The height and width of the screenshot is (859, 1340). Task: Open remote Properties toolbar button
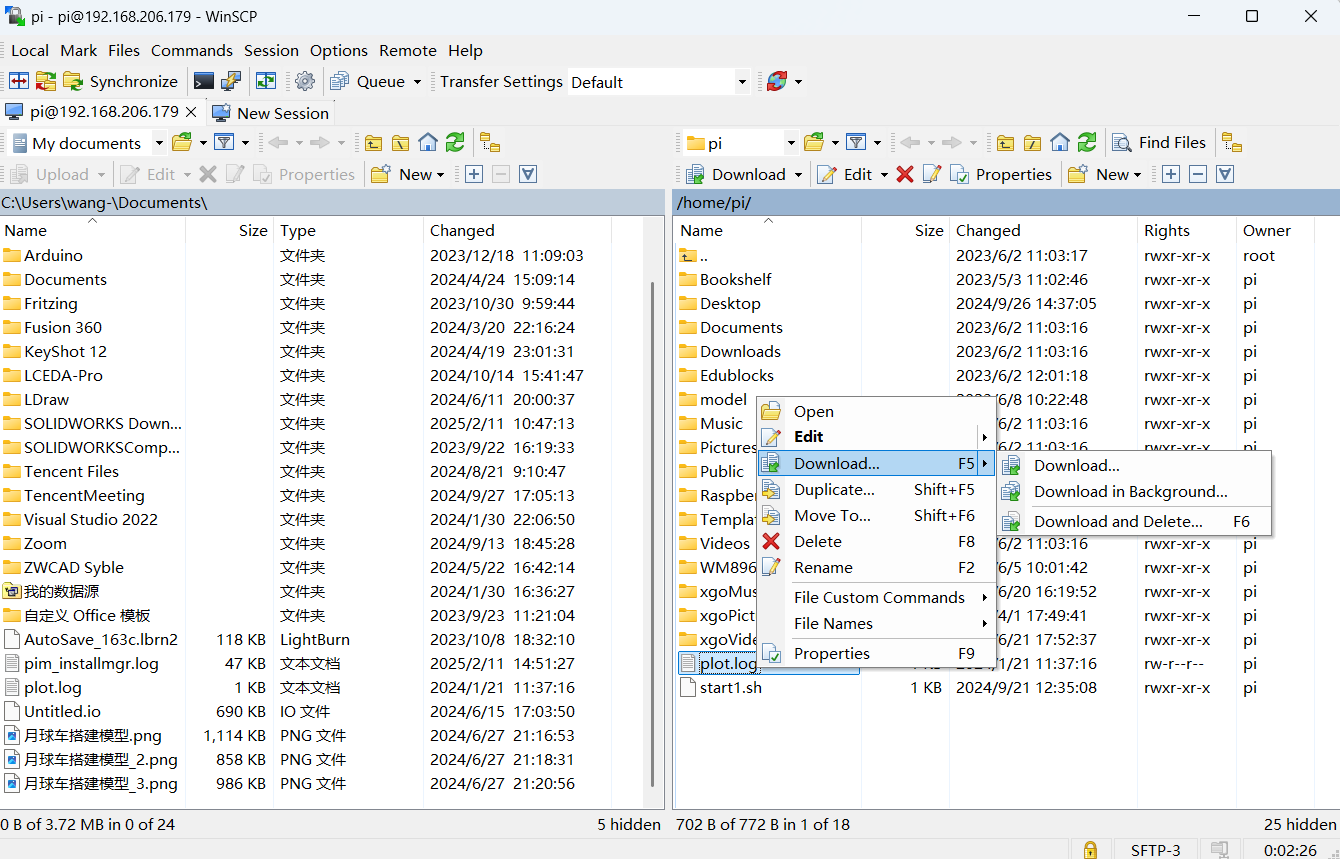(1001, 174)
